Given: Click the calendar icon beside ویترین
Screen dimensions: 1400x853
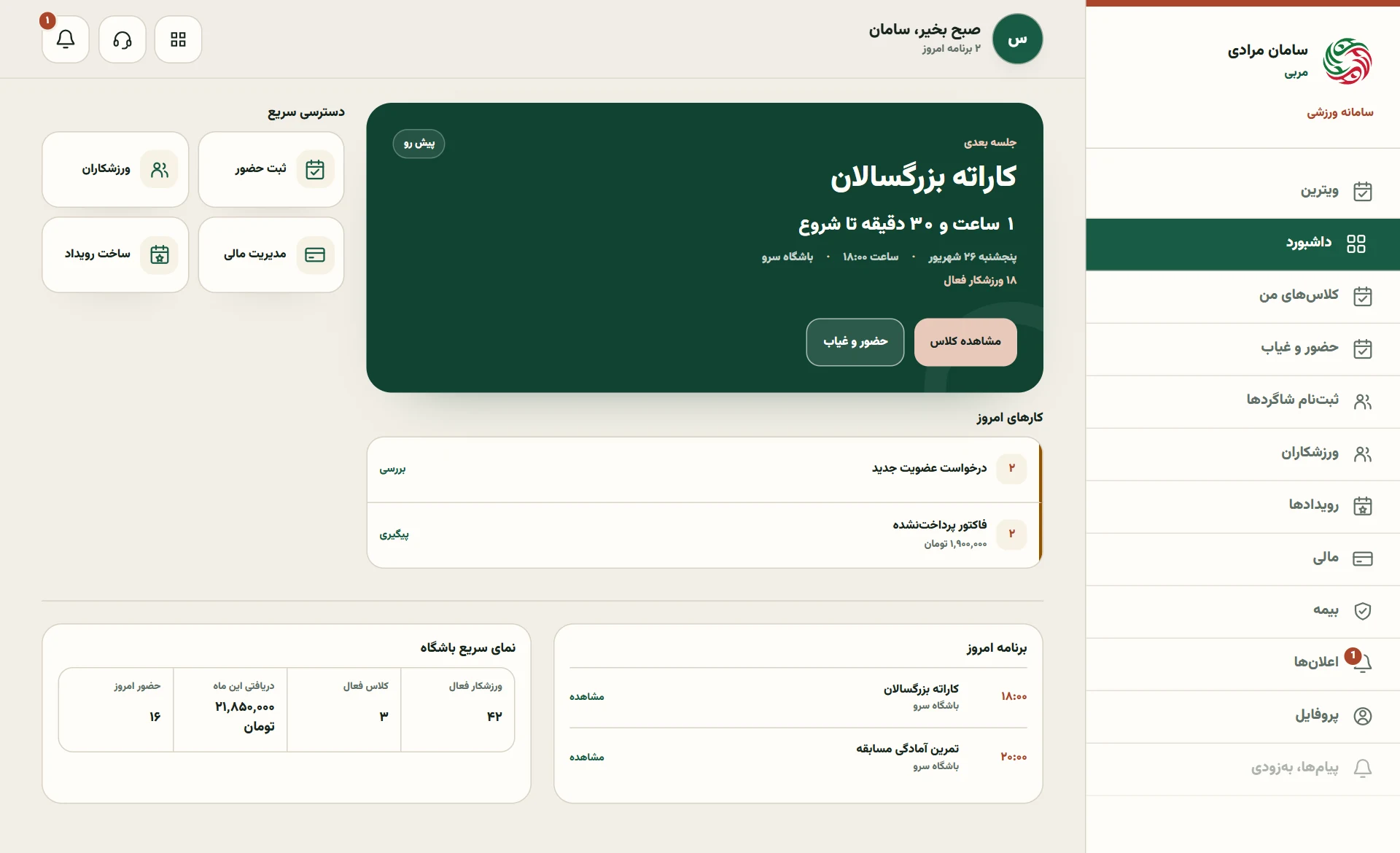Looking at the screenshot, I should pyautogui.click(x=1362, y=191).
